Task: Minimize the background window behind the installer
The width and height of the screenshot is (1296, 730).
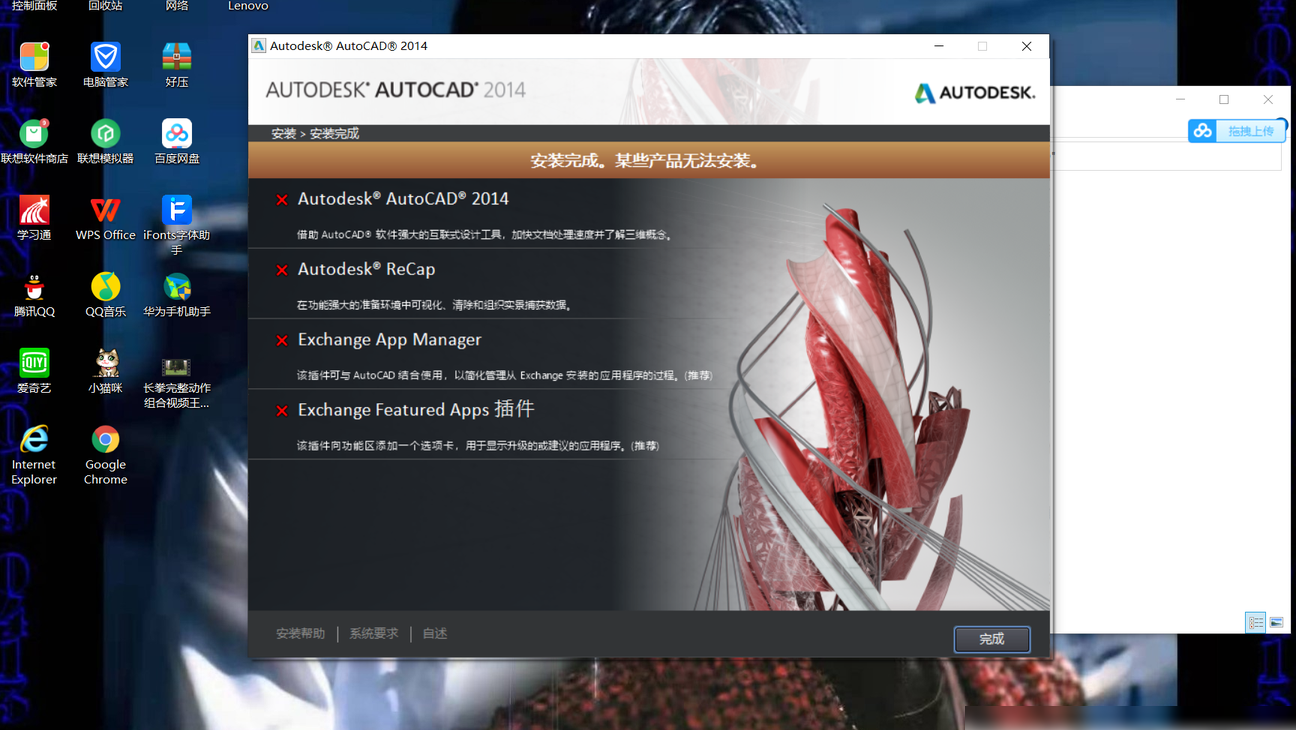Action: tap(1181, 100)
